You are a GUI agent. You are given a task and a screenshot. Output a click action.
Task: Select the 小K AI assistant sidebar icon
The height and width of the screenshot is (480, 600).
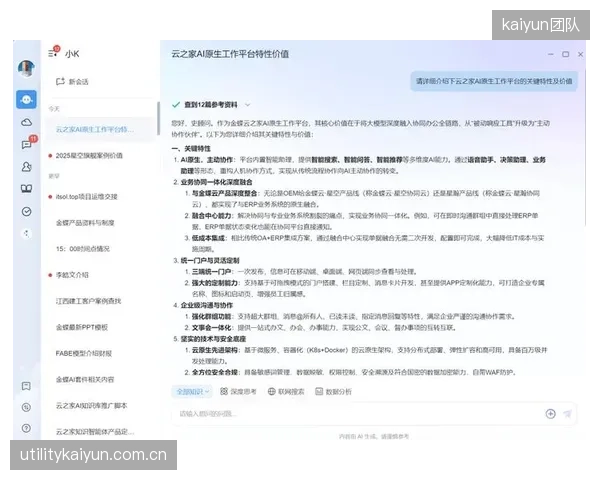[26, 100]
